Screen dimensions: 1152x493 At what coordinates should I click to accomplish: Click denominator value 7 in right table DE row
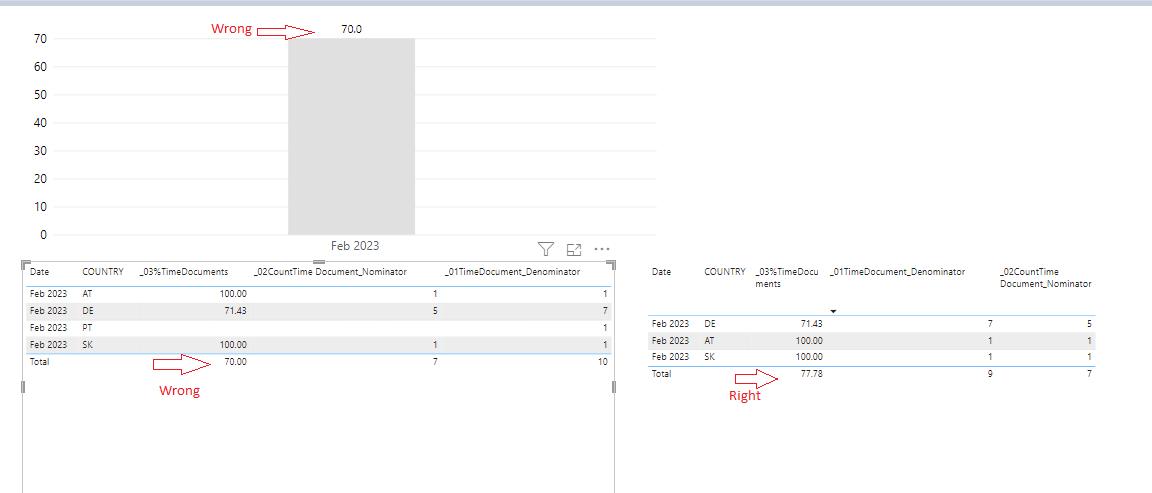click(x=990, y=323)
